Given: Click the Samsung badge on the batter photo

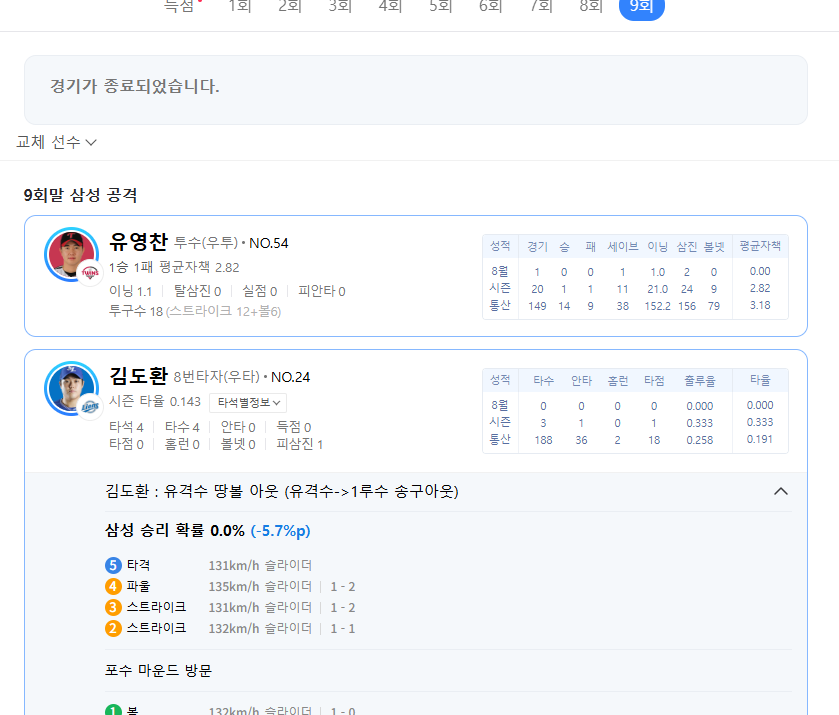Looking at the screenshot, I should 91,406.
